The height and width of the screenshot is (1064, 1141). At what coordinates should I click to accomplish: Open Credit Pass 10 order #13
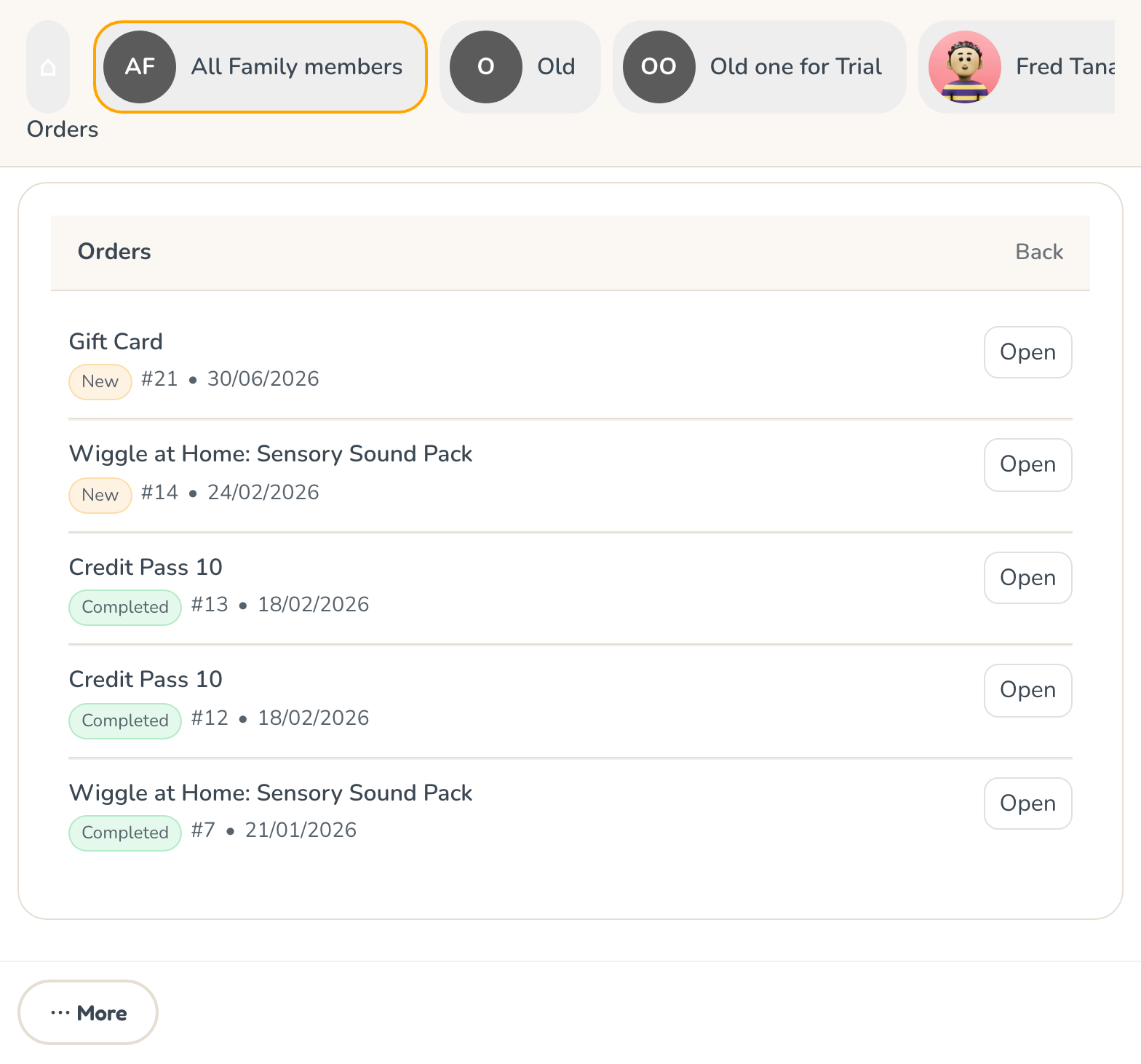(1028, 578)
